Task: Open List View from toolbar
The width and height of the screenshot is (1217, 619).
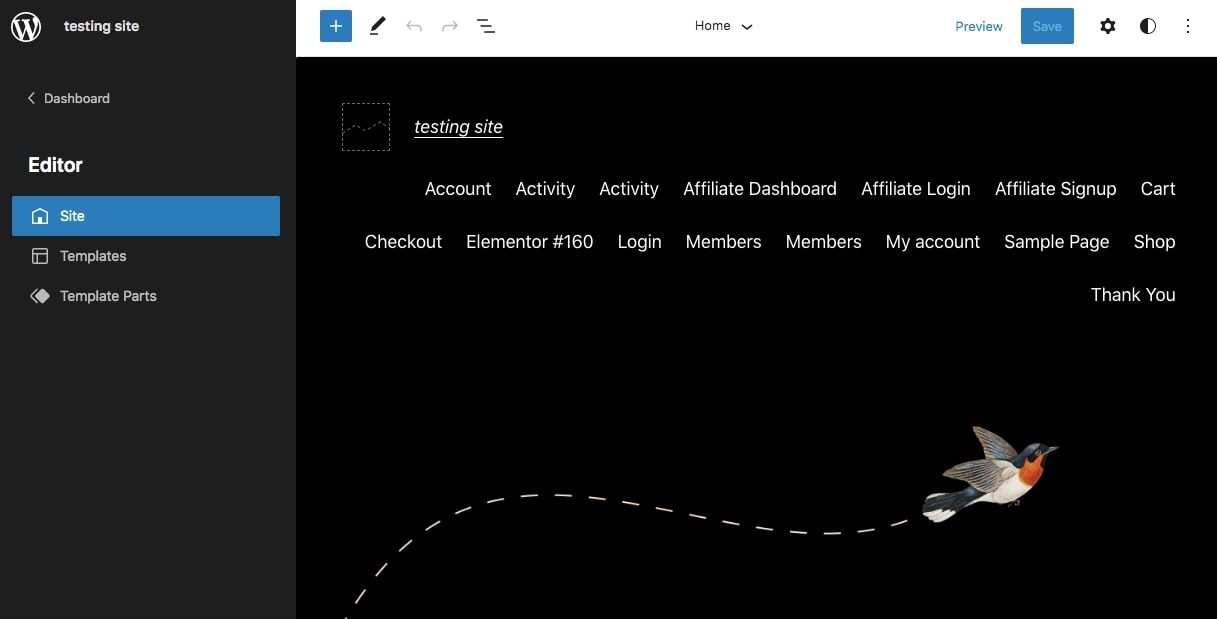Action: (486, 27)
